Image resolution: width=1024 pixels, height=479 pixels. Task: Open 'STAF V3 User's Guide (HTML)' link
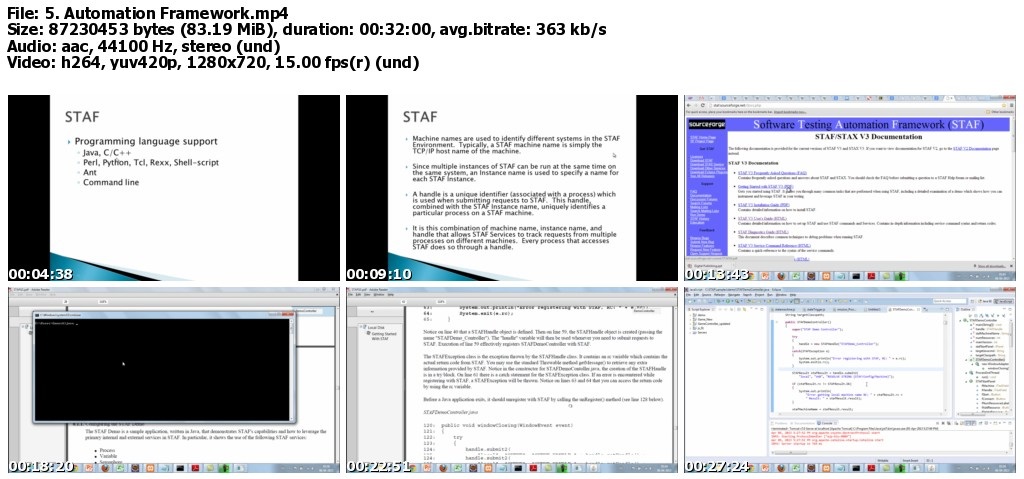[764, 218]
